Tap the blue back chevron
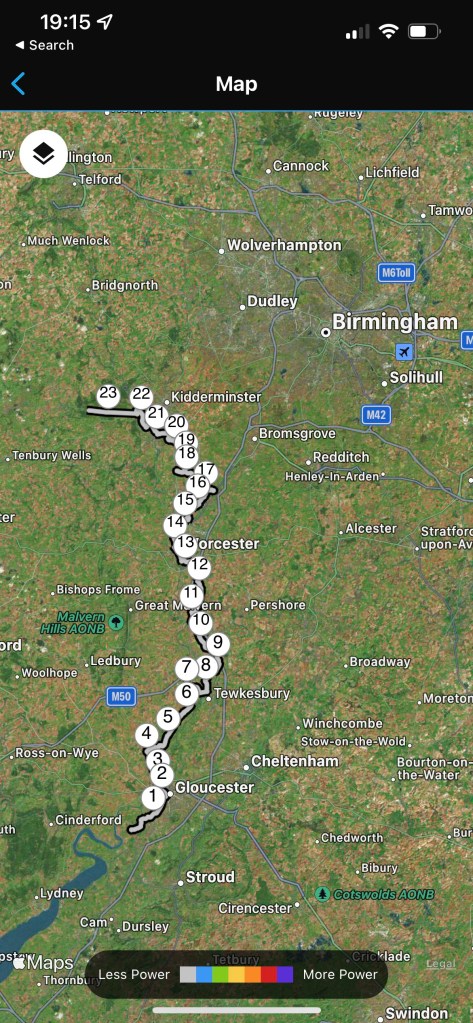Image resolution: width=473 pixels, height=1023 pixels. (x=18, y=84)
